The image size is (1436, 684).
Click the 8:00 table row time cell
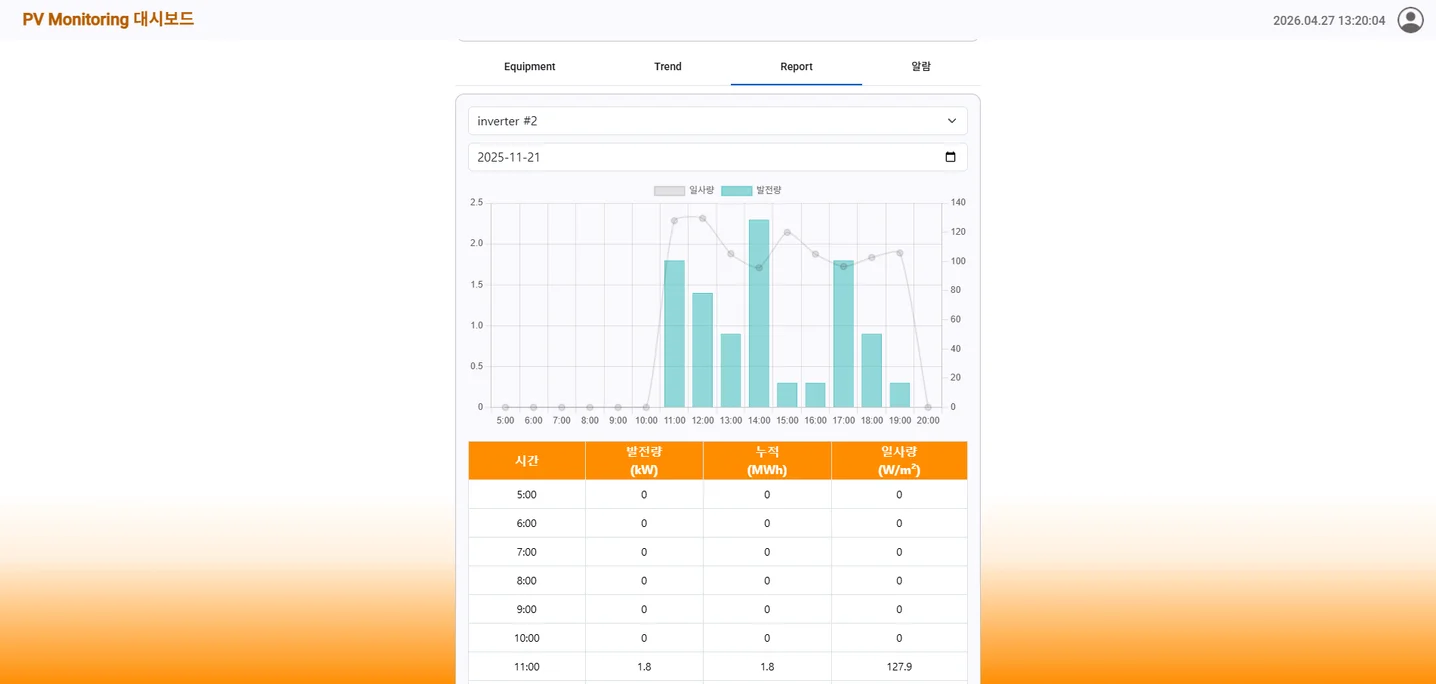pyautogui.click(x=527, y=580)
